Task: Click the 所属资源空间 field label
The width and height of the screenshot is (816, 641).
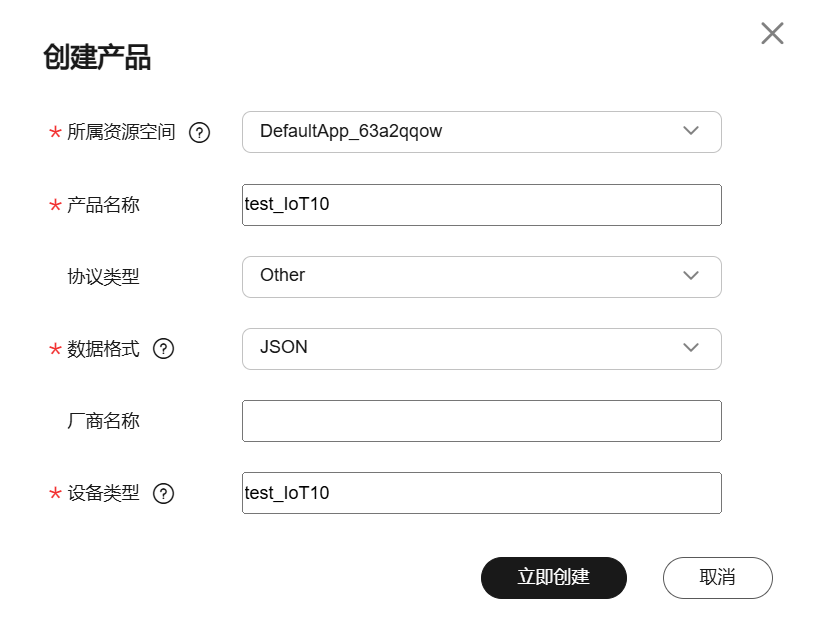Action: click(x=121, y=132)
